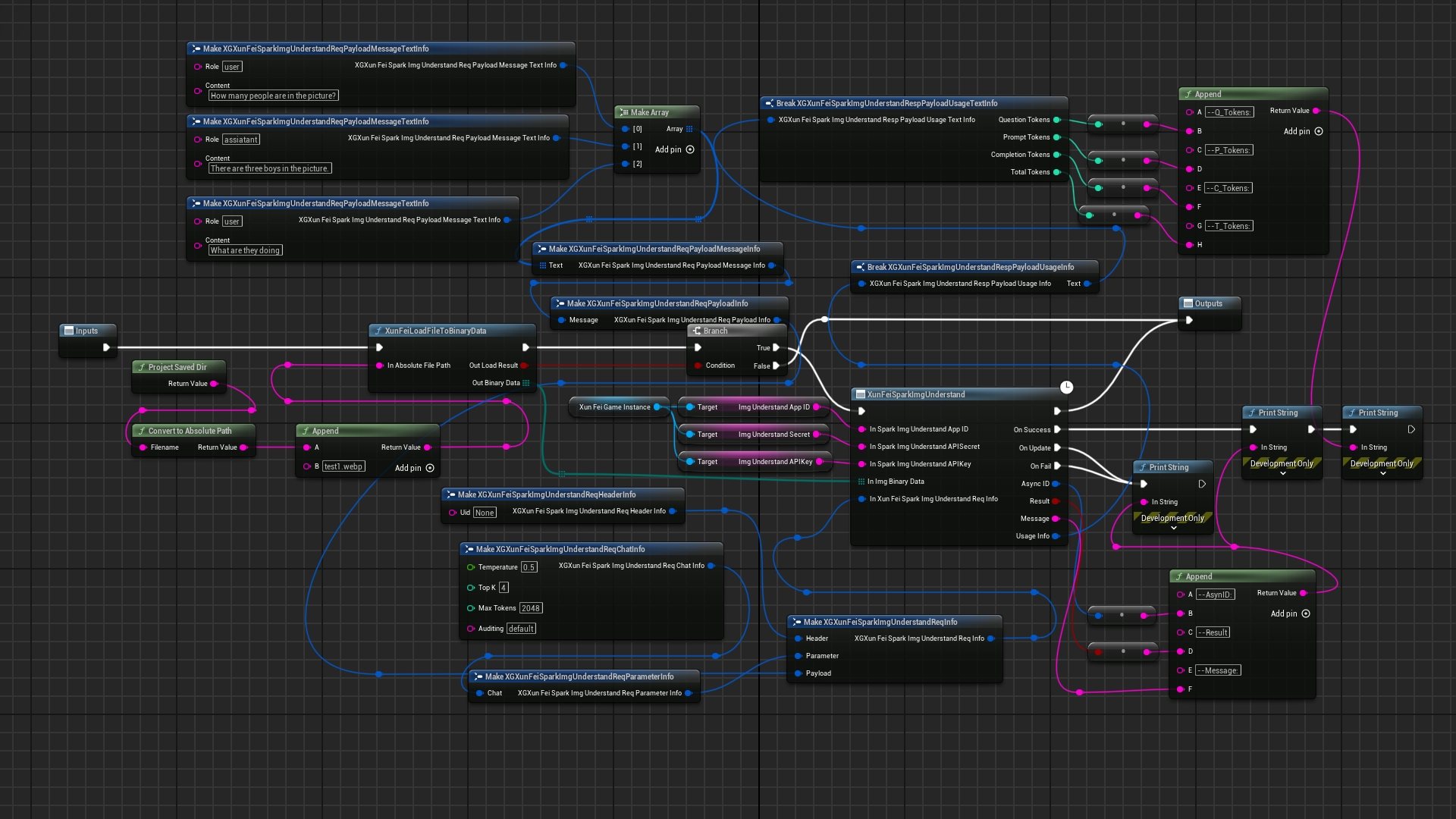Image resolution: width=1456 pixels, height=819 pixels.
Task: Select the XunFeiLoadFileToBinaryData node title
Action: [435, 331]
